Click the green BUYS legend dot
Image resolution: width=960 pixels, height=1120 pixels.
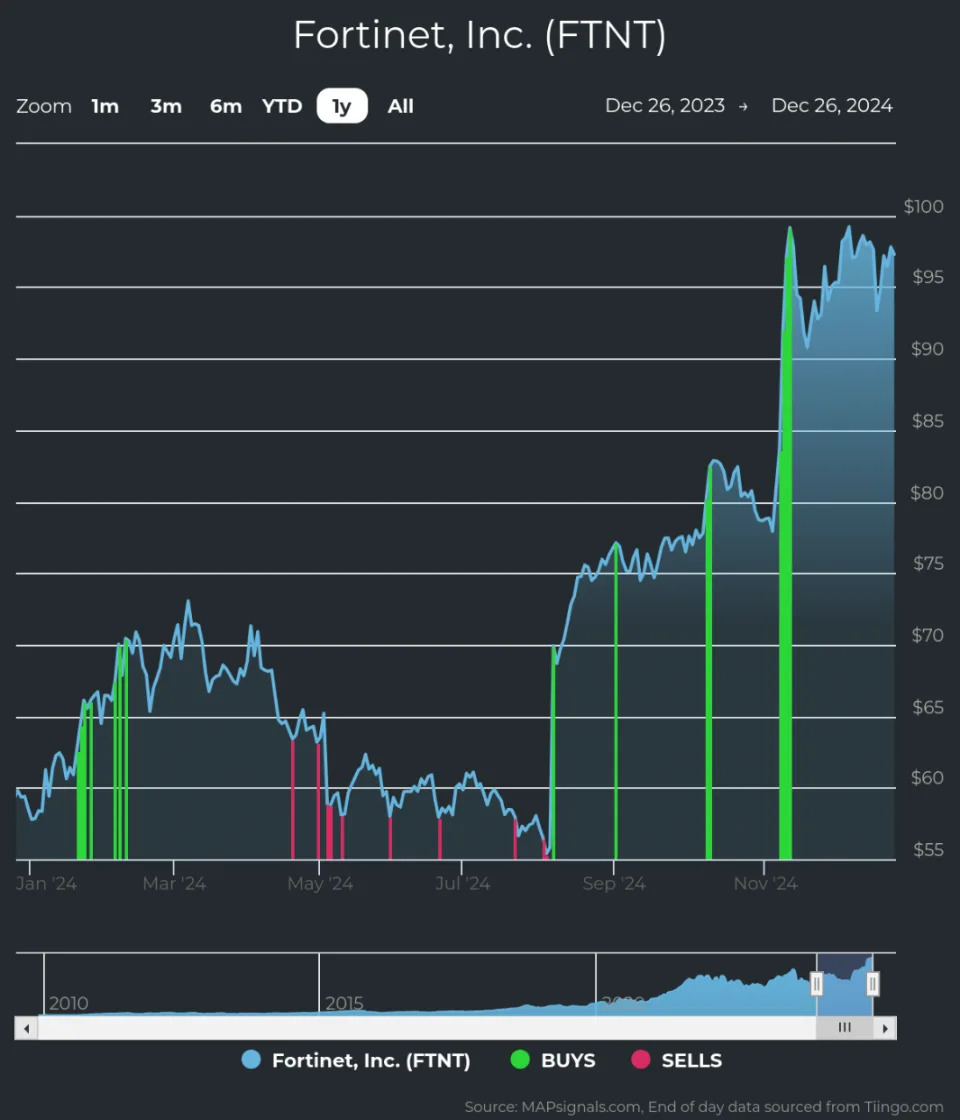click(x=520, y=1059)
